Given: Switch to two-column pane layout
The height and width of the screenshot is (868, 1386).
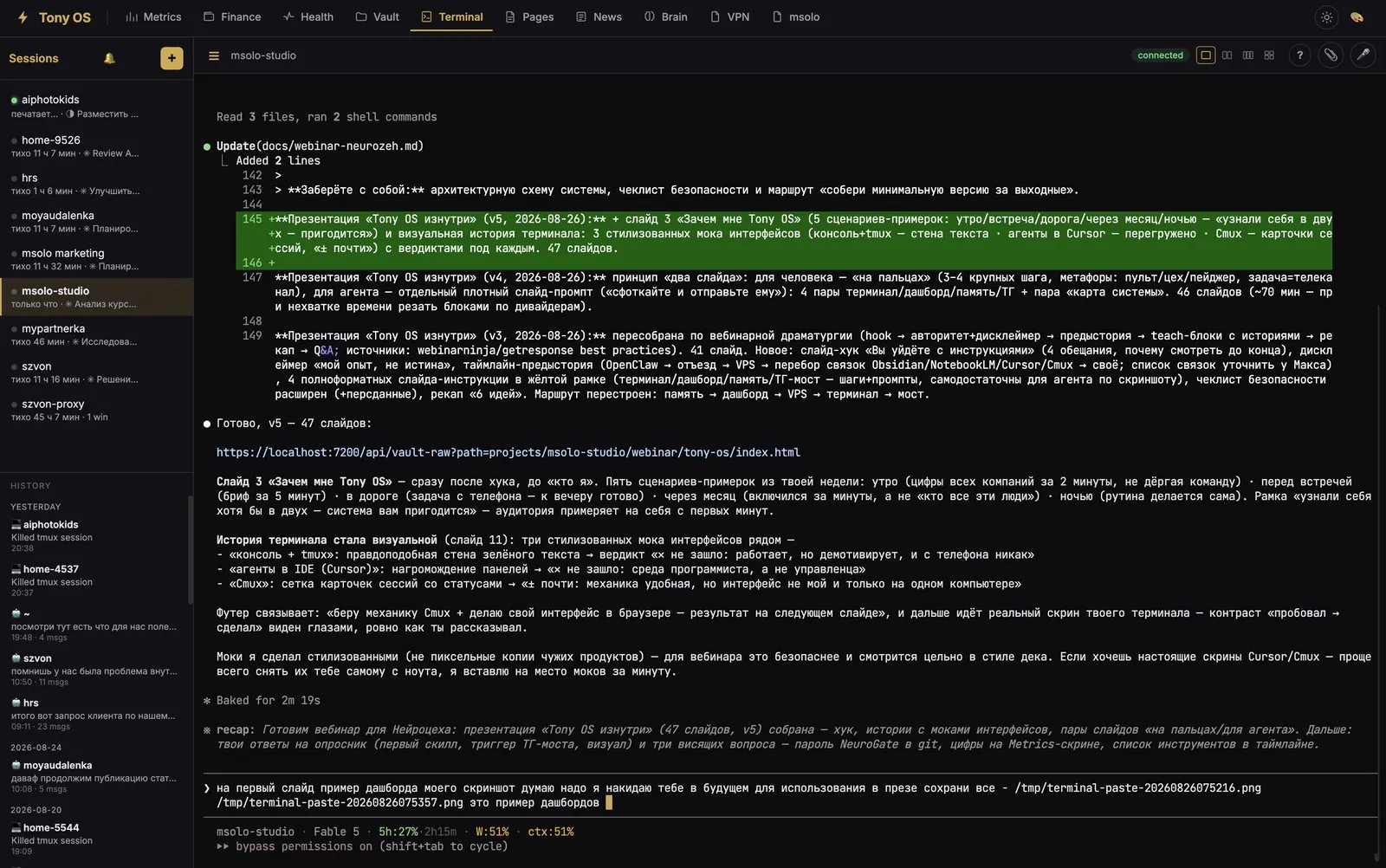Looking at the screenshot, I should (x=1227, y=55).
